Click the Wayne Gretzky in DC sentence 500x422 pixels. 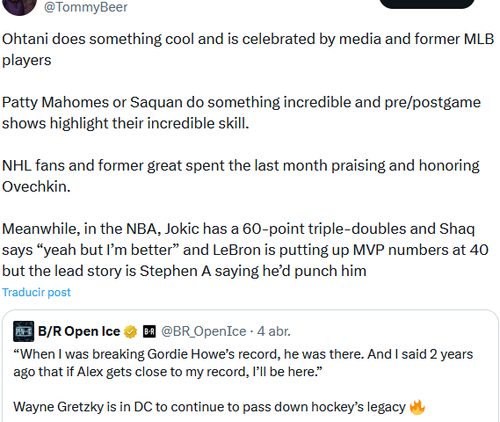tap(209, 407)
